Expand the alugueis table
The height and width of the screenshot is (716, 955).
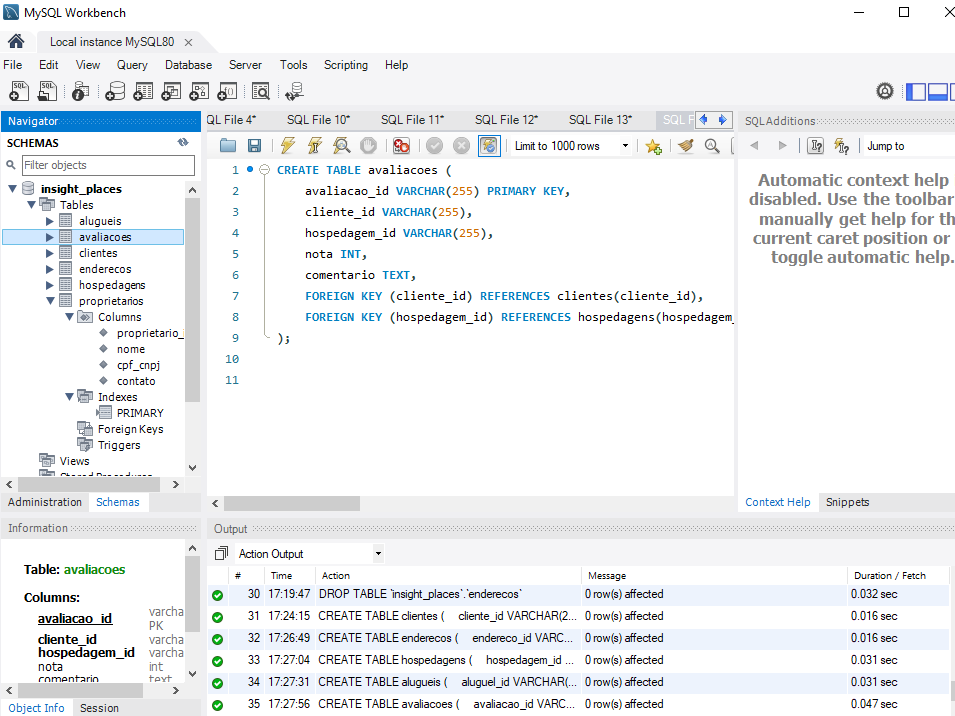(x=50, y=221)
